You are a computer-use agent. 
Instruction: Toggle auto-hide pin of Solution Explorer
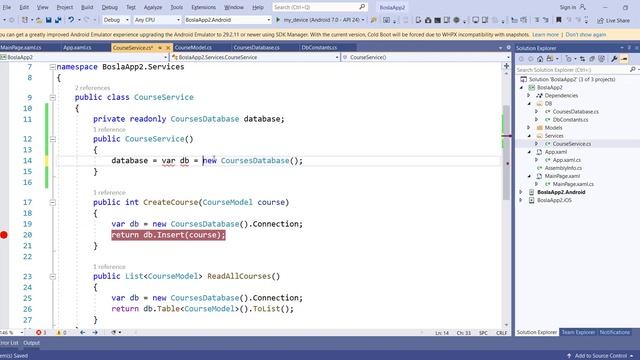[x=629, y=48]
